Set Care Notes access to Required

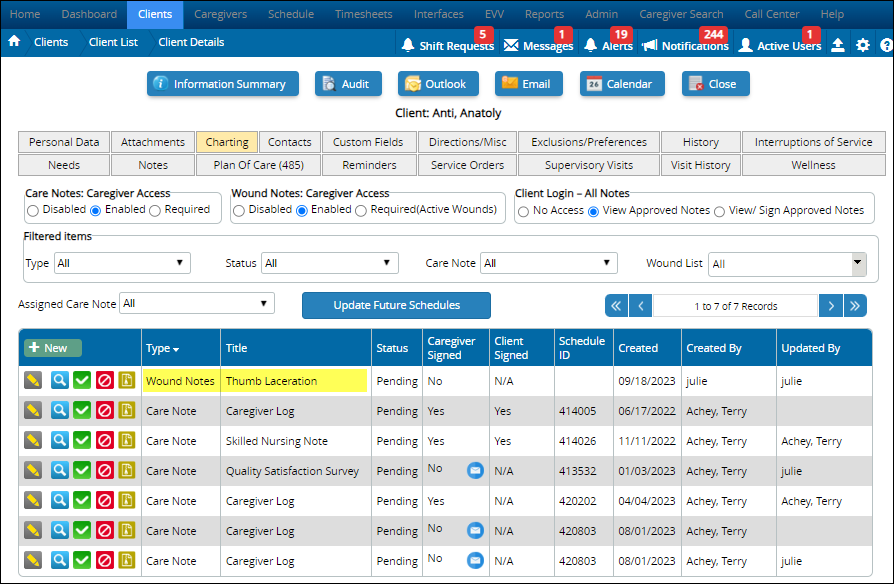[155, 210]
